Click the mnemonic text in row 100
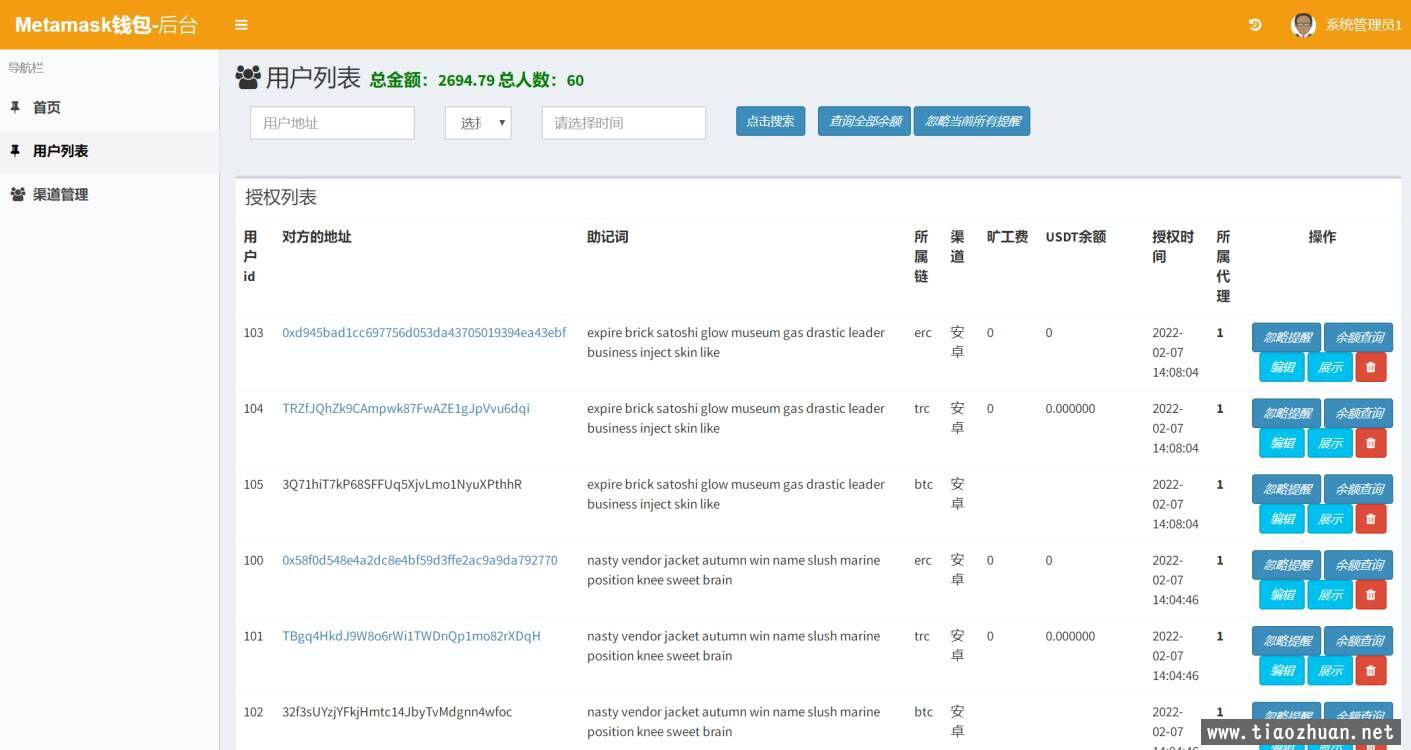The width and height of the screenshot is (1411, 750). [734, 571]
